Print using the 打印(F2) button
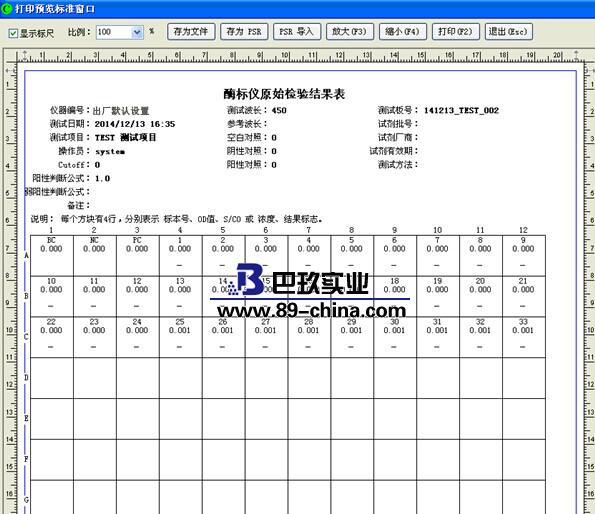595x514 pixels. coord(456,31)
